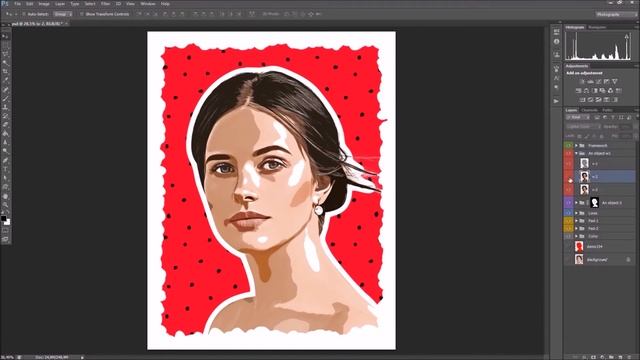
Task: Click the mask thumbnail on An object group
Action: pyautogui.click(x=594, y=202)
